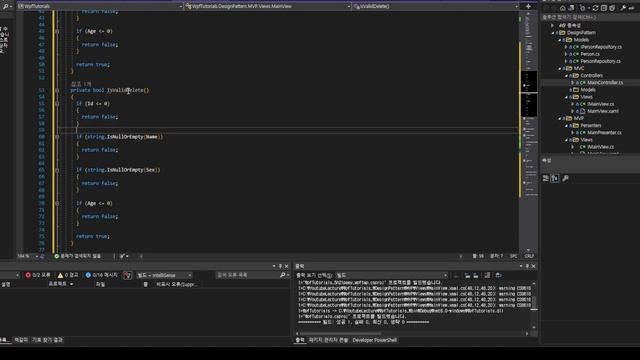Click the clear filter icon in Error List
The width and height of the screenshot is (640, 360).
[x=127, y=276]
